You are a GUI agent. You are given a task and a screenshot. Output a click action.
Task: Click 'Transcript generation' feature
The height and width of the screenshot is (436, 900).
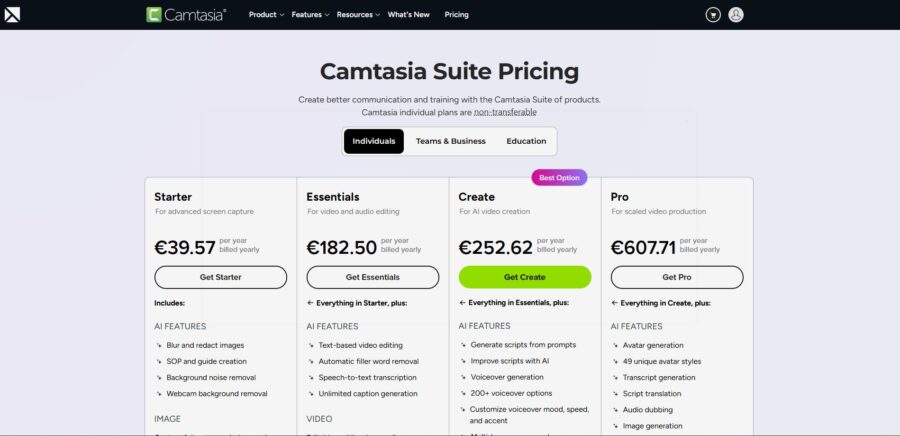click(659, 377)
